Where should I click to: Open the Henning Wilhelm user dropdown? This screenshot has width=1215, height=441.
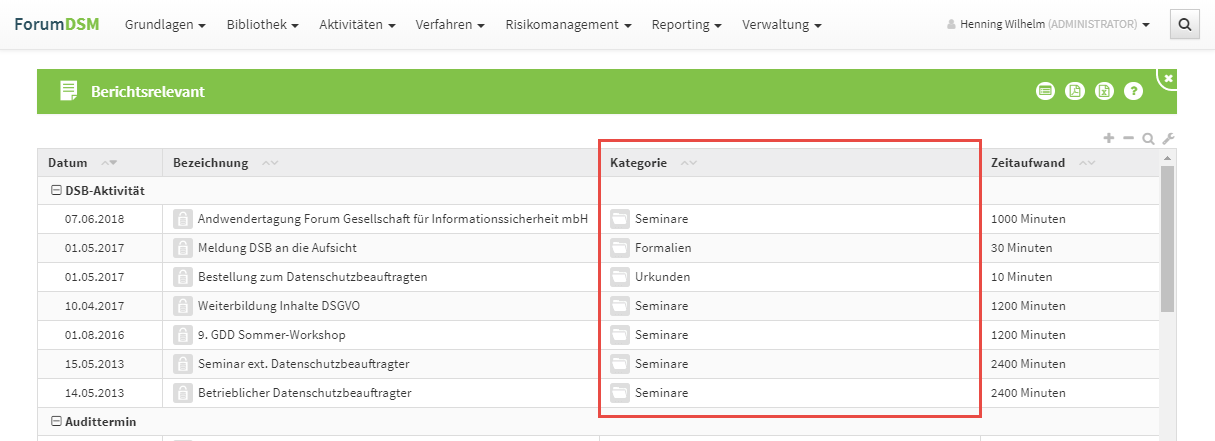[1048, 24]
